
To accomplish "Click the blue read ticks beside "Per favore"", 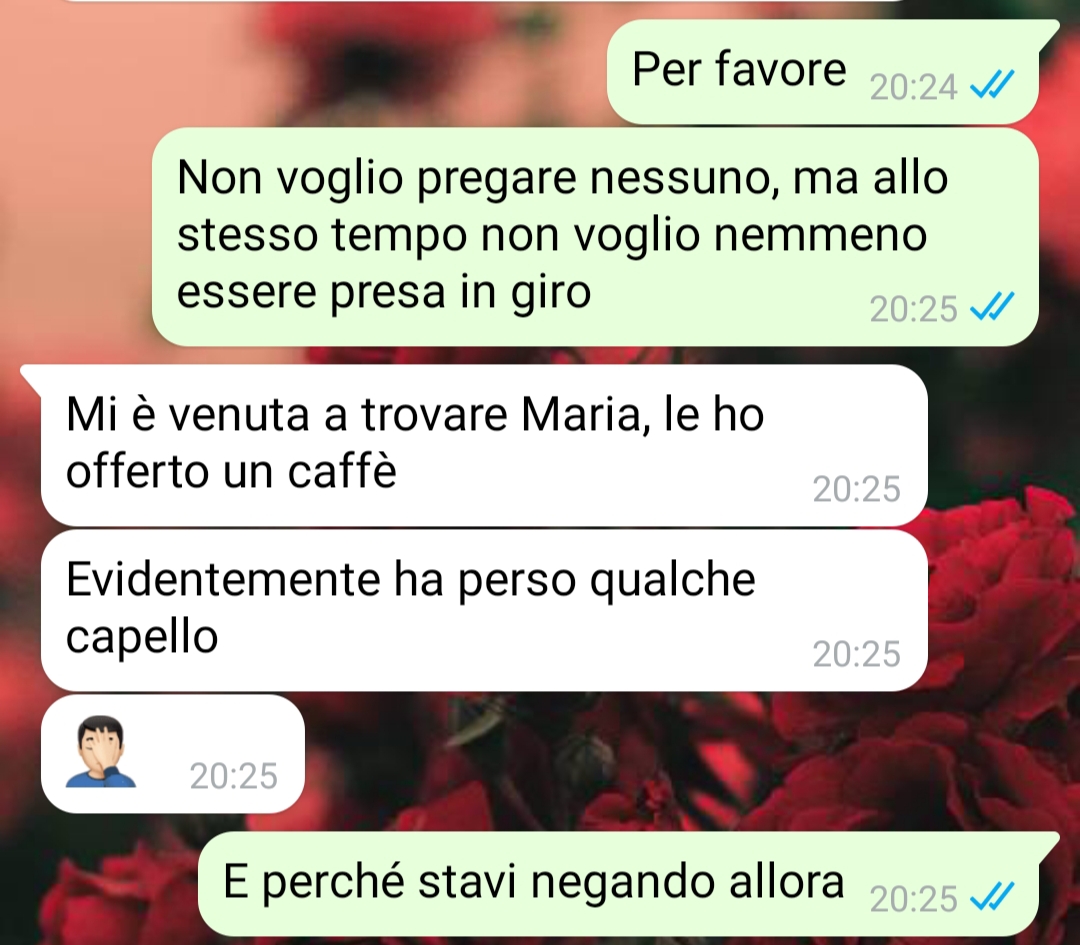I will coord(992,85).
